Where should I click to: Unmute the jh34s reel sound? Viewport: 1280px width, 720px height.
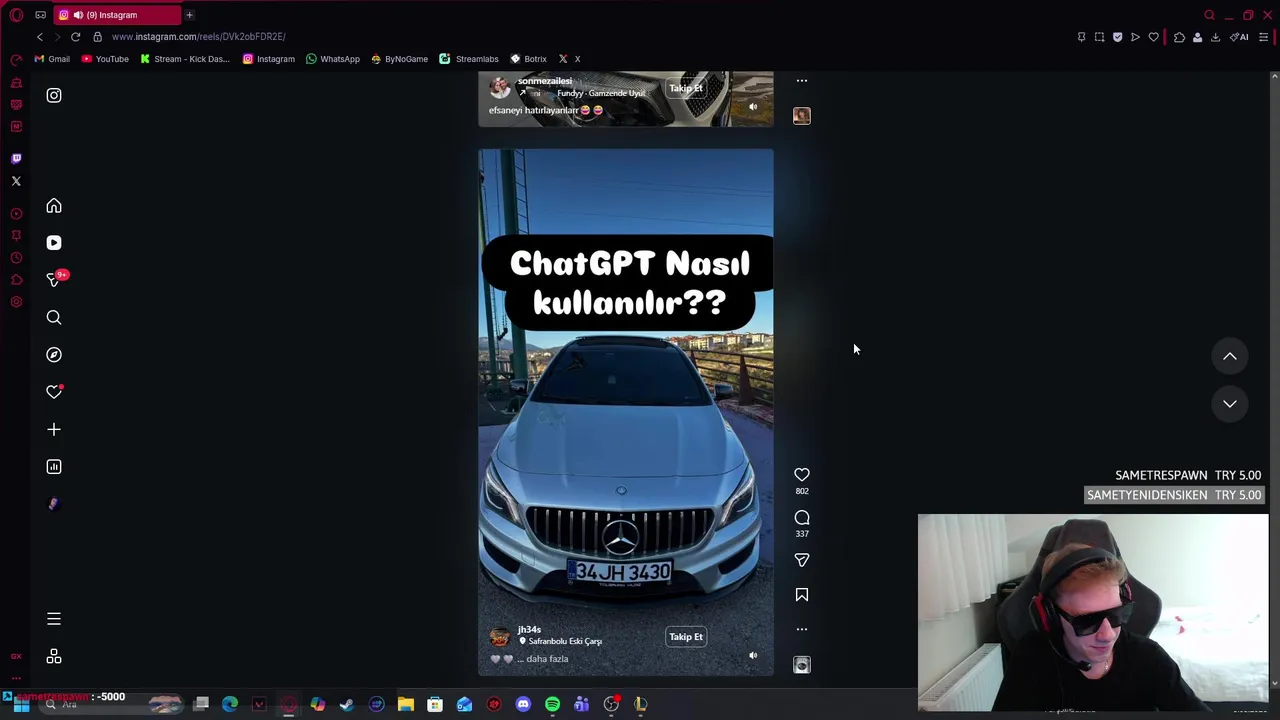tap(753, 656)
